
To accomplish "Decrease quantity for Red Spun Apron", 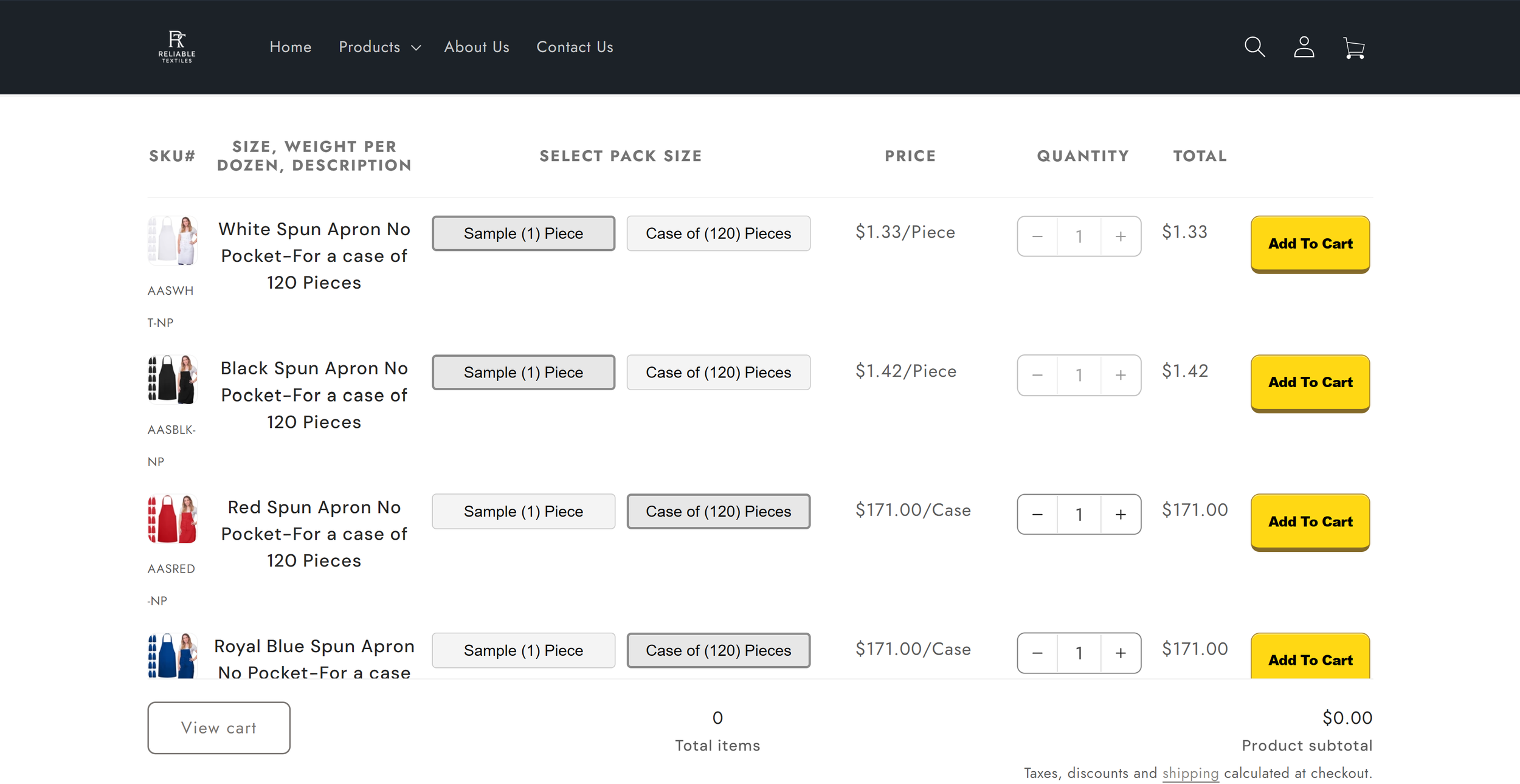I will coord(1037,514).
